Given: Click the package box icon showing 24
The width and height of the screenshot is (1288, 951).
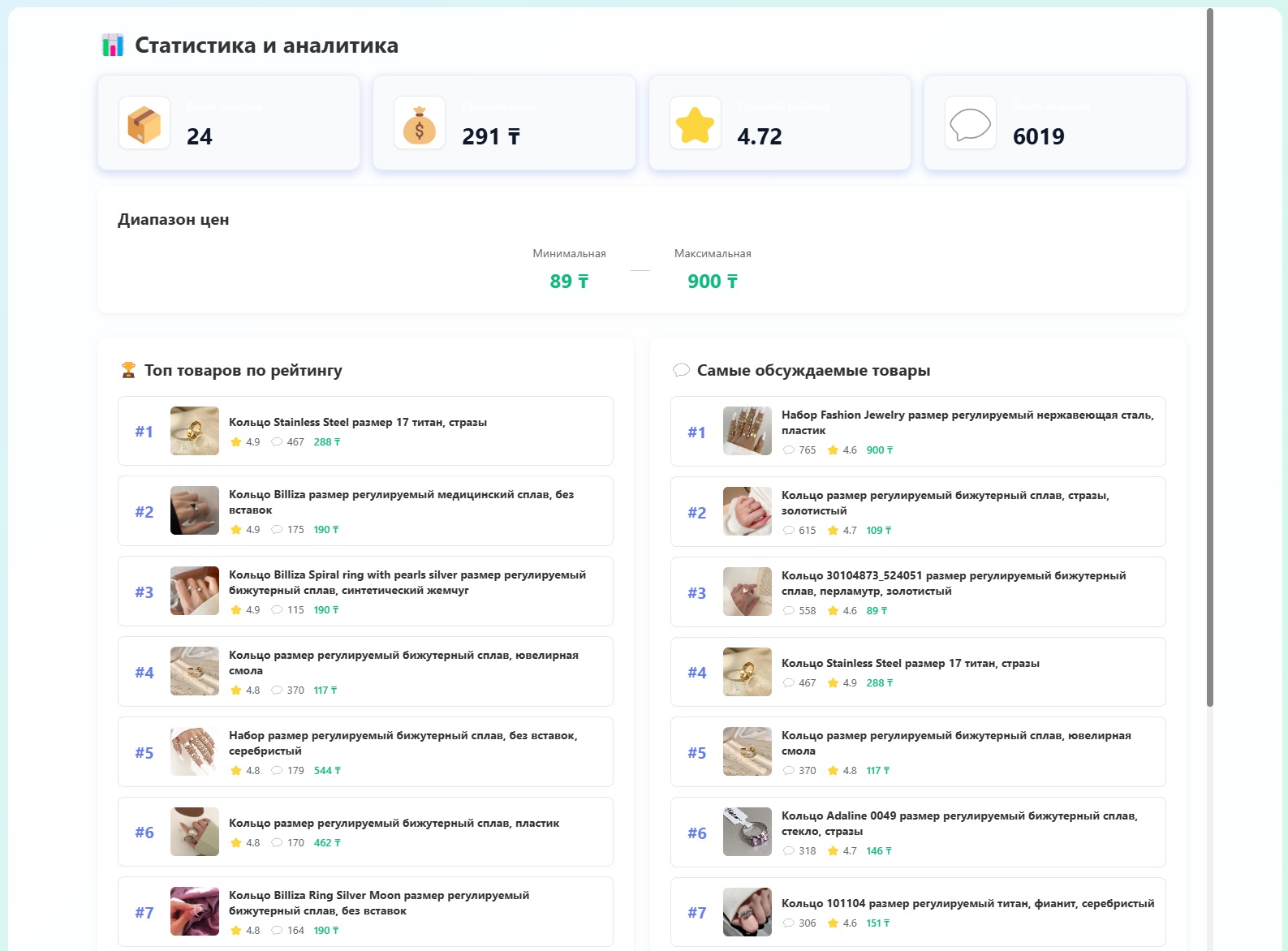Looking at the screenshot, I should tap(144, 123).
